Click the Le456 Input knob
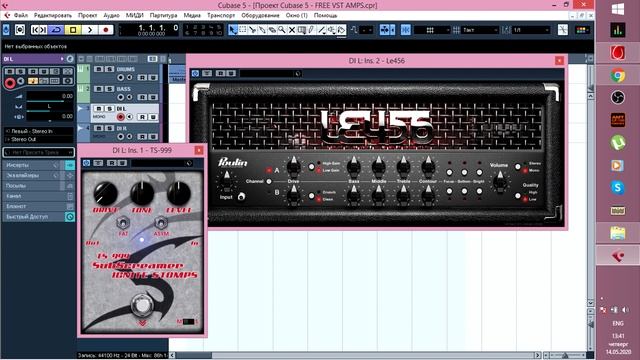Image resolution: width=640 pixels, height=360 pixels. click(227, 181)
